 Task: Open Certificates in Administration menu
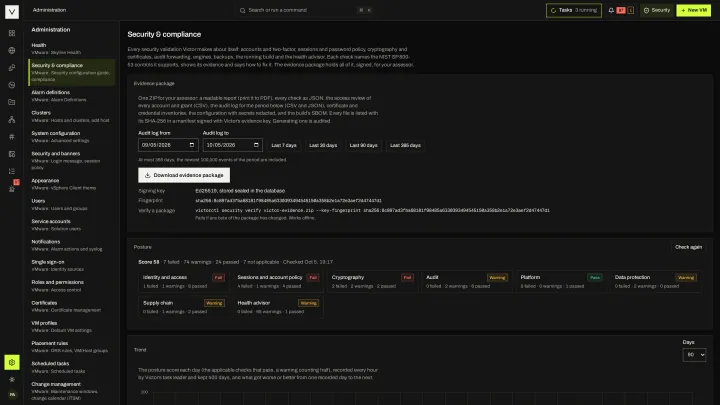[x=71, y=306]
